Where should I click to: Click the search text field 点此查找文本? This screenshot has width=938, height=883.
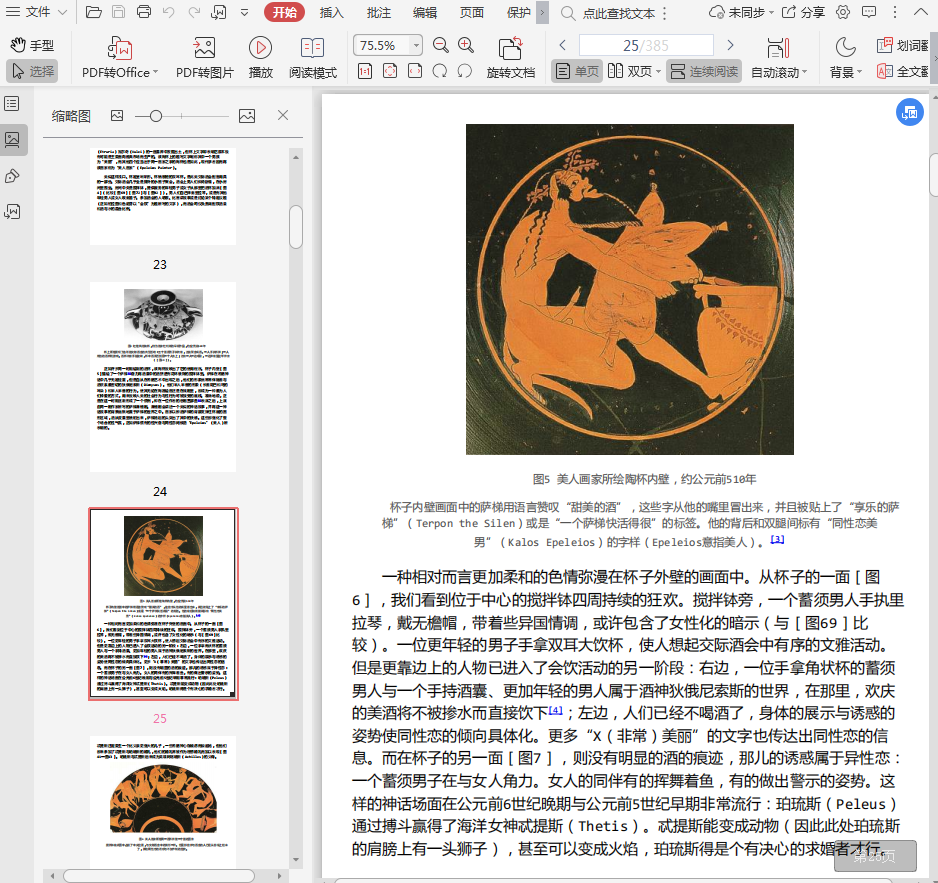click(619, 13)
